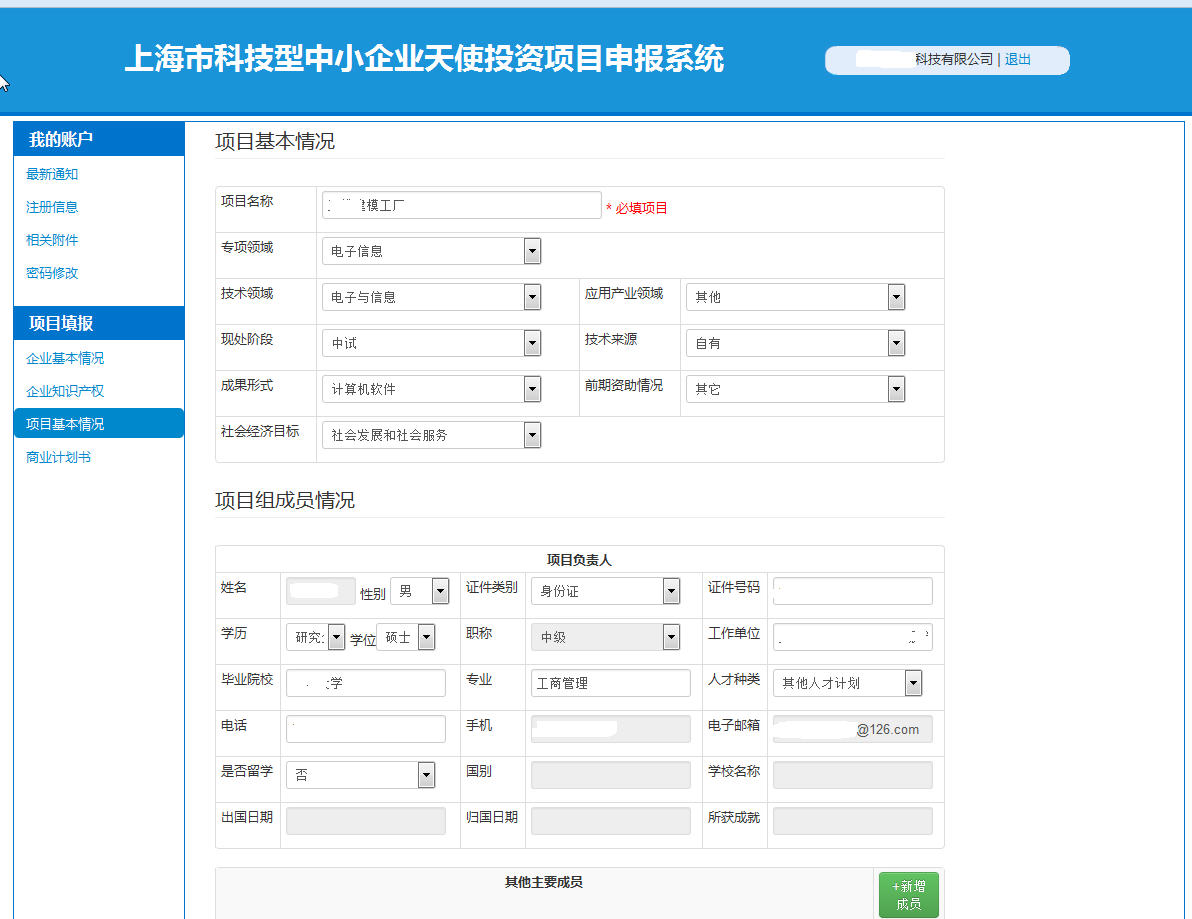Screen dimensions: 1192x919
Task: Click the 证件号码 input field
Action: (x=852, y=591)
